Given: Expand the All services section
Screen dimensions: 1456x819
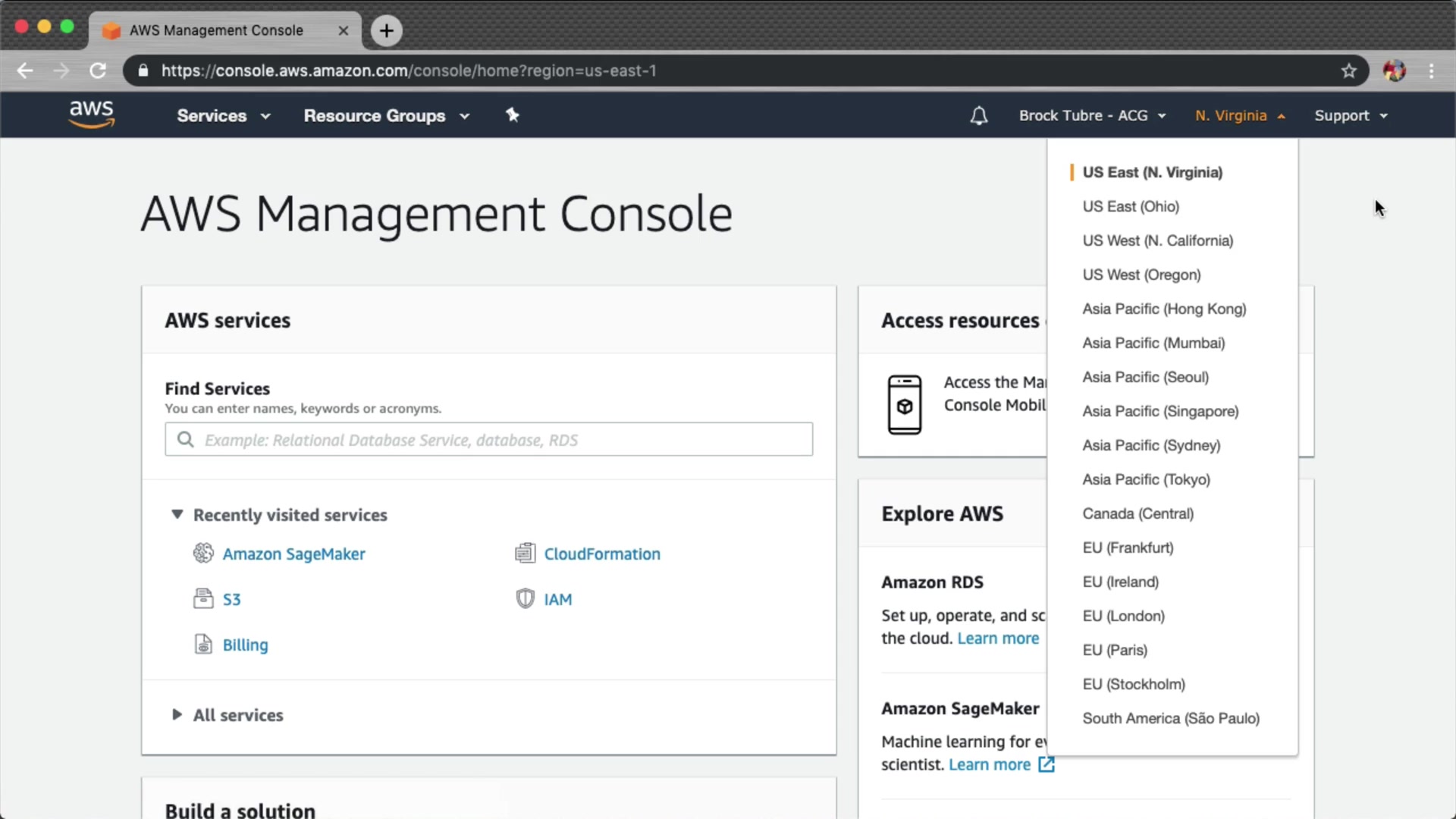Looking at the screenshot, I should pos(177,715).
